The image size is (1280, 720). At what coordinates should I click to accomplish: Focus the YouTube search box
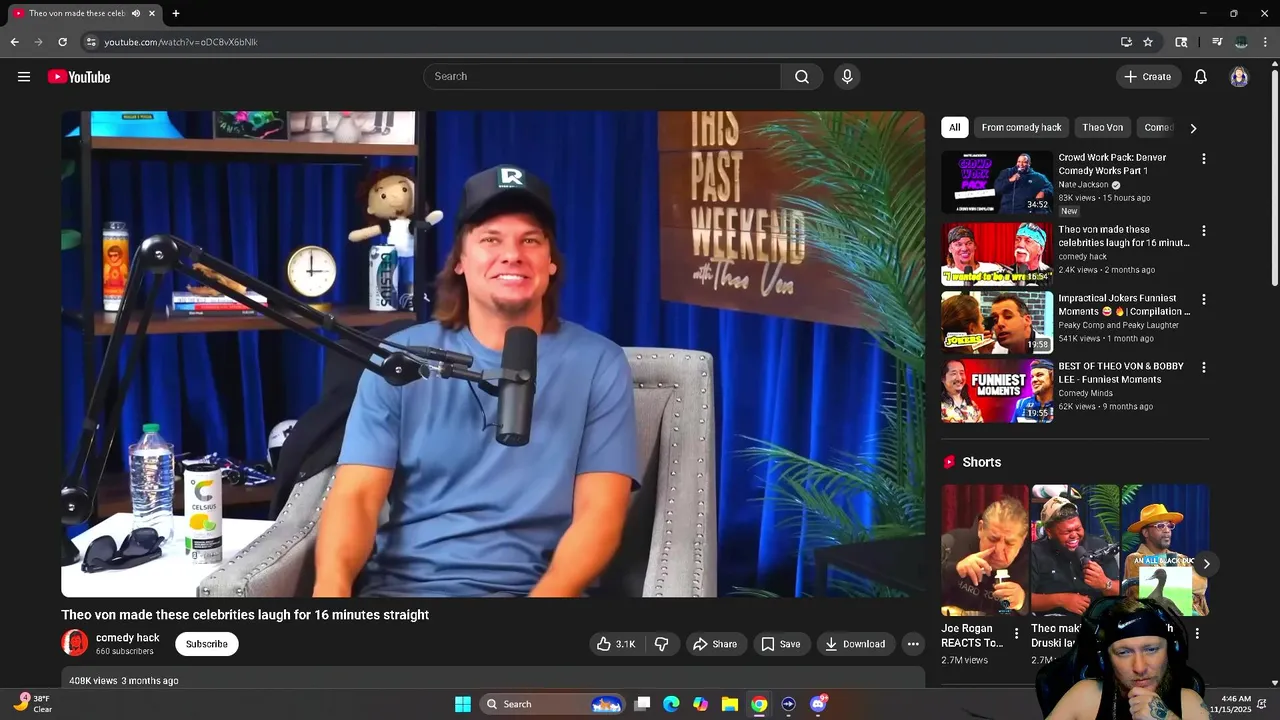602,77
